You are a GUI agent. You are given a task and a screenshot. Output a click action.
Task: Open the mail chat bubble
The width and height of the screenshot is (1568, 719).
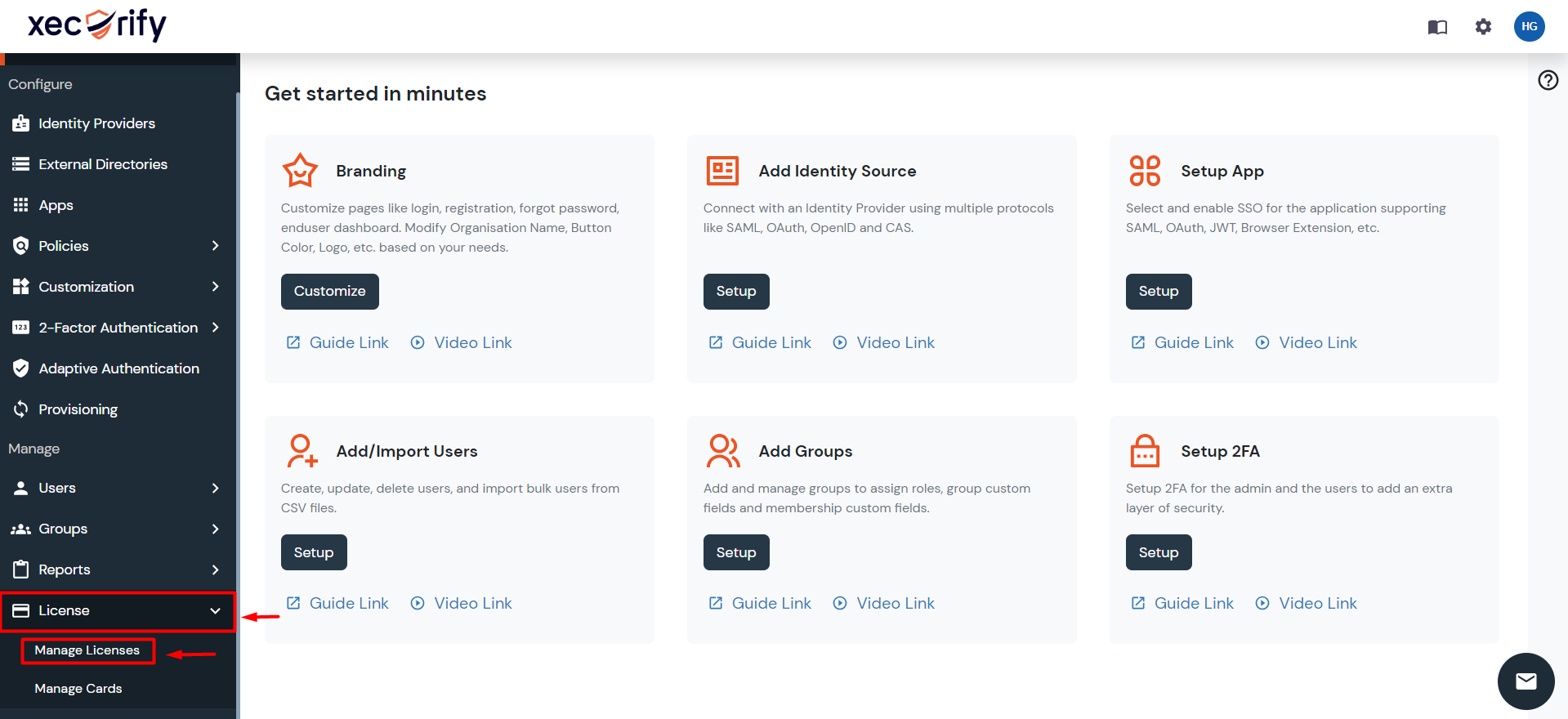tap(1526, 681)
